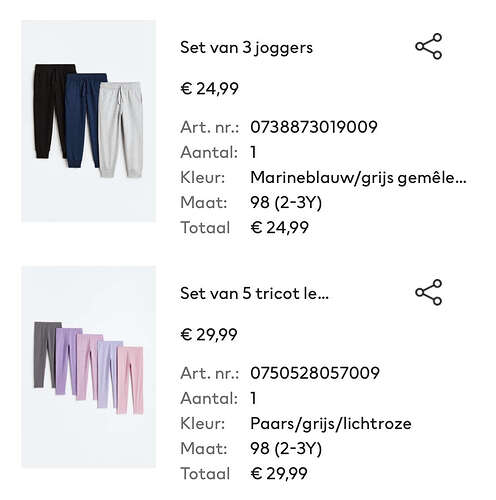This screenshot has height=500, width=496.
Task: Click the joggers Aantal quantity value
Action: (x=253, y=152)
